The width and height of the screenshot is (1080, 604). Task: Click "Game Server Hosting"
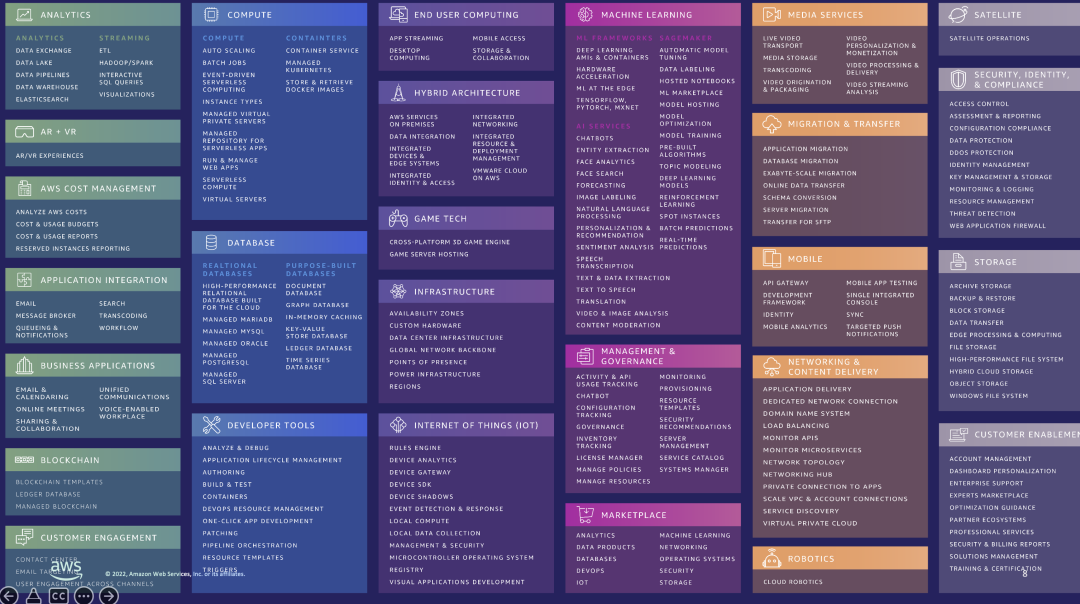(x=429, y=254)
